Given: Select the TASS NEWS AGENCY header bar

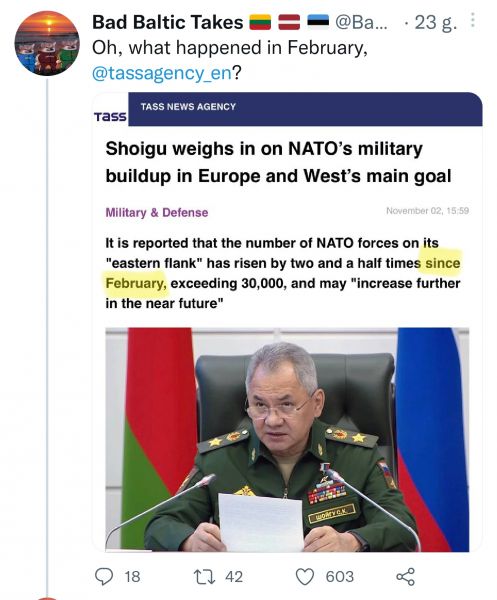Looking at the screenshot, I should pyautogui.click(x=305, y=109).
